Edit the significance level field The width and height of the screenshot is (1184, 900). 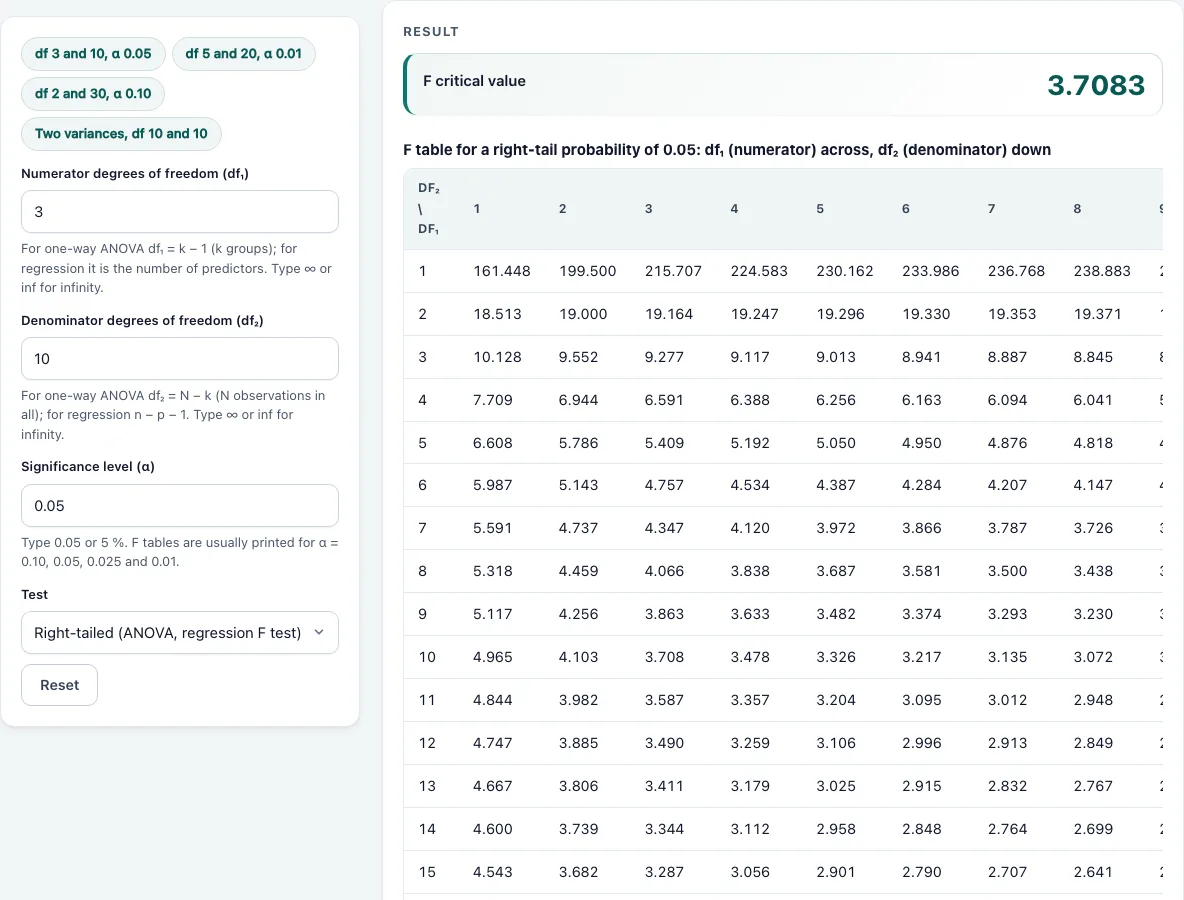coord(180,506)
